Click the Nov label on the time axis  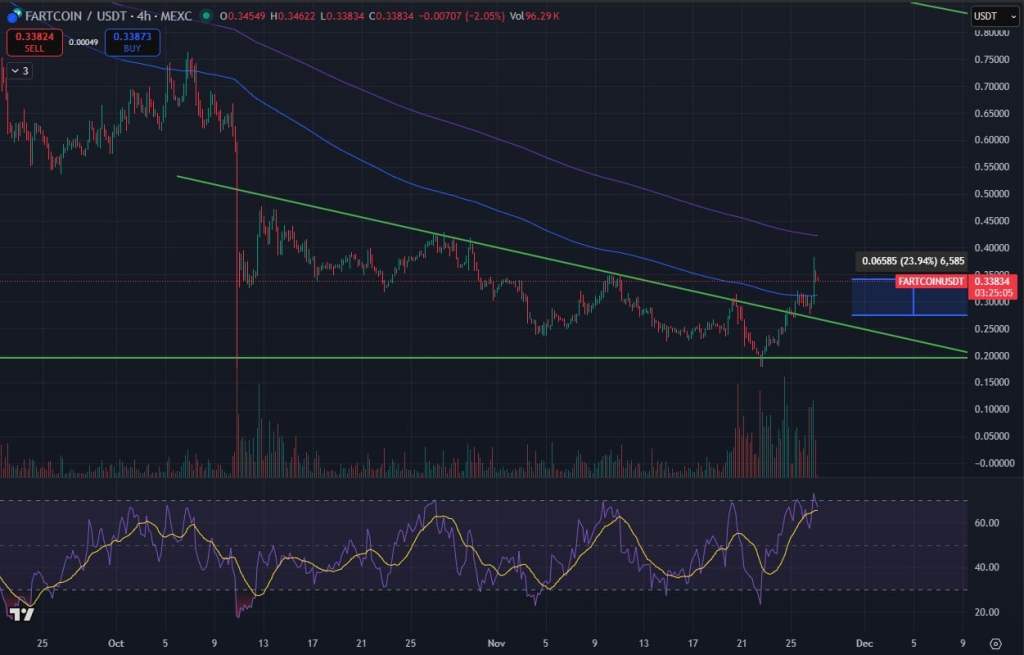click(x=496, y=644)
